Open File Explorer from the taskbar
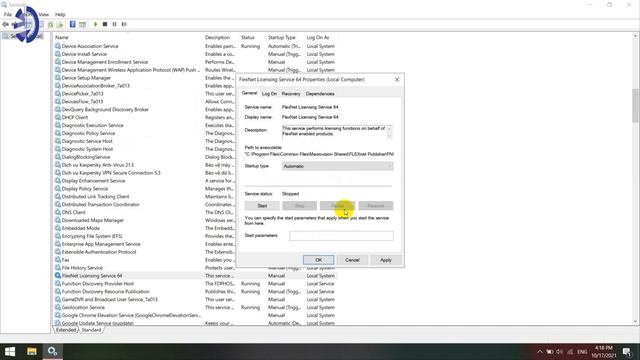The image size is (640, 360). coord(31,351)
